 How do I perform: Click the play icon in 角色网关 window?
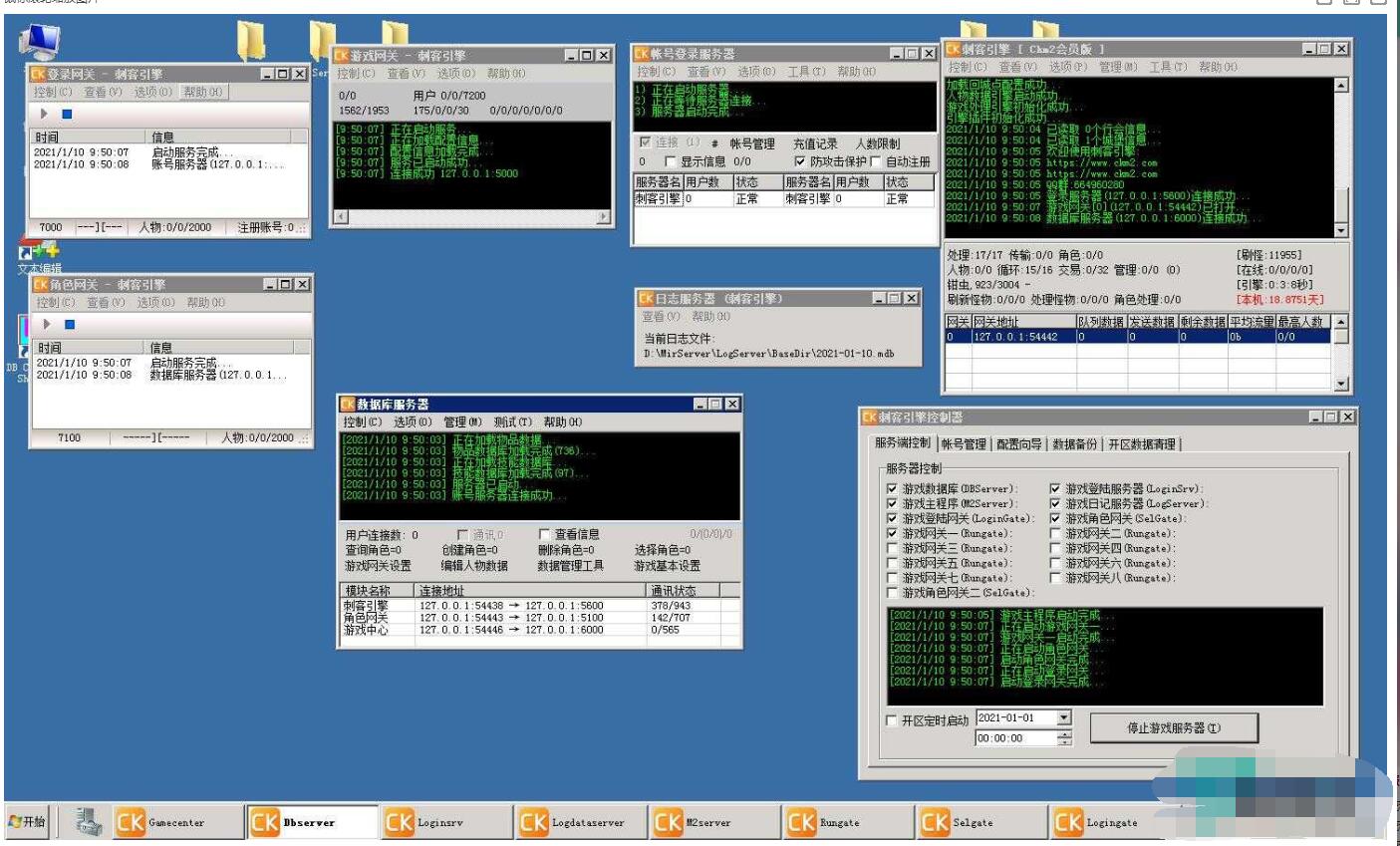tap(46, 324)
